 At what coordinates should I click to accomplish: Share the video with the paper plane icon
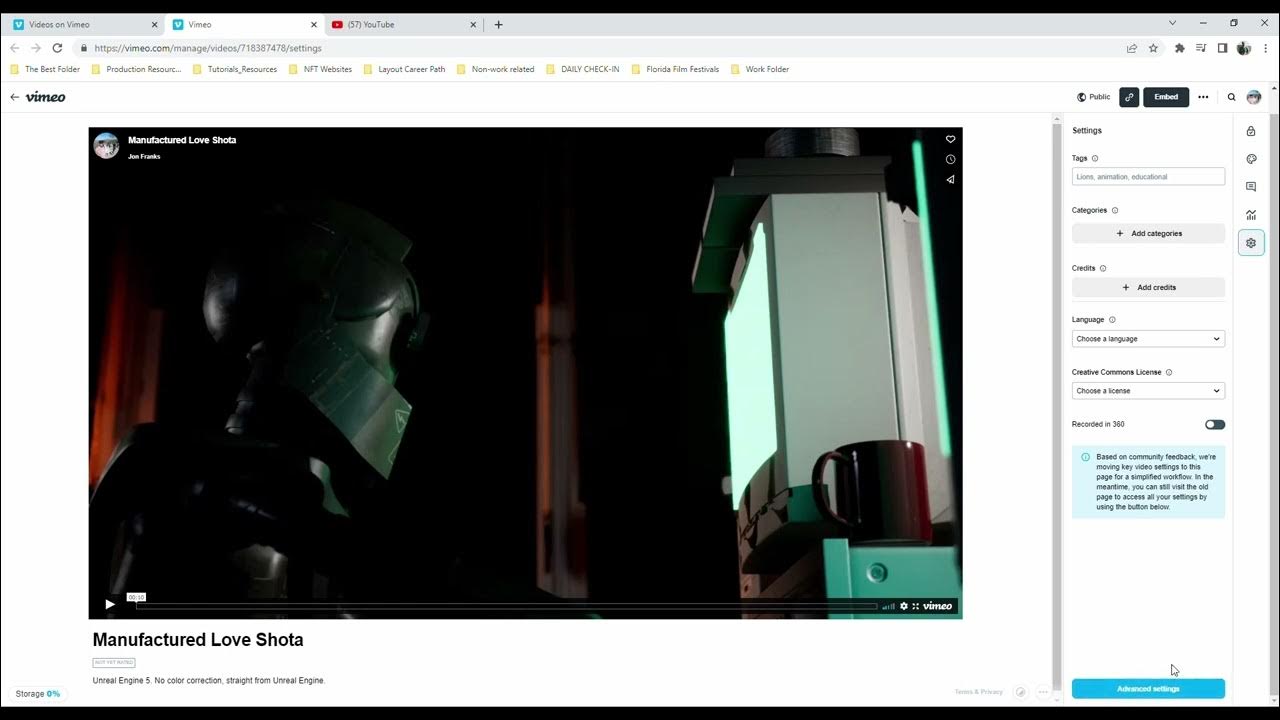click(950, 180)
